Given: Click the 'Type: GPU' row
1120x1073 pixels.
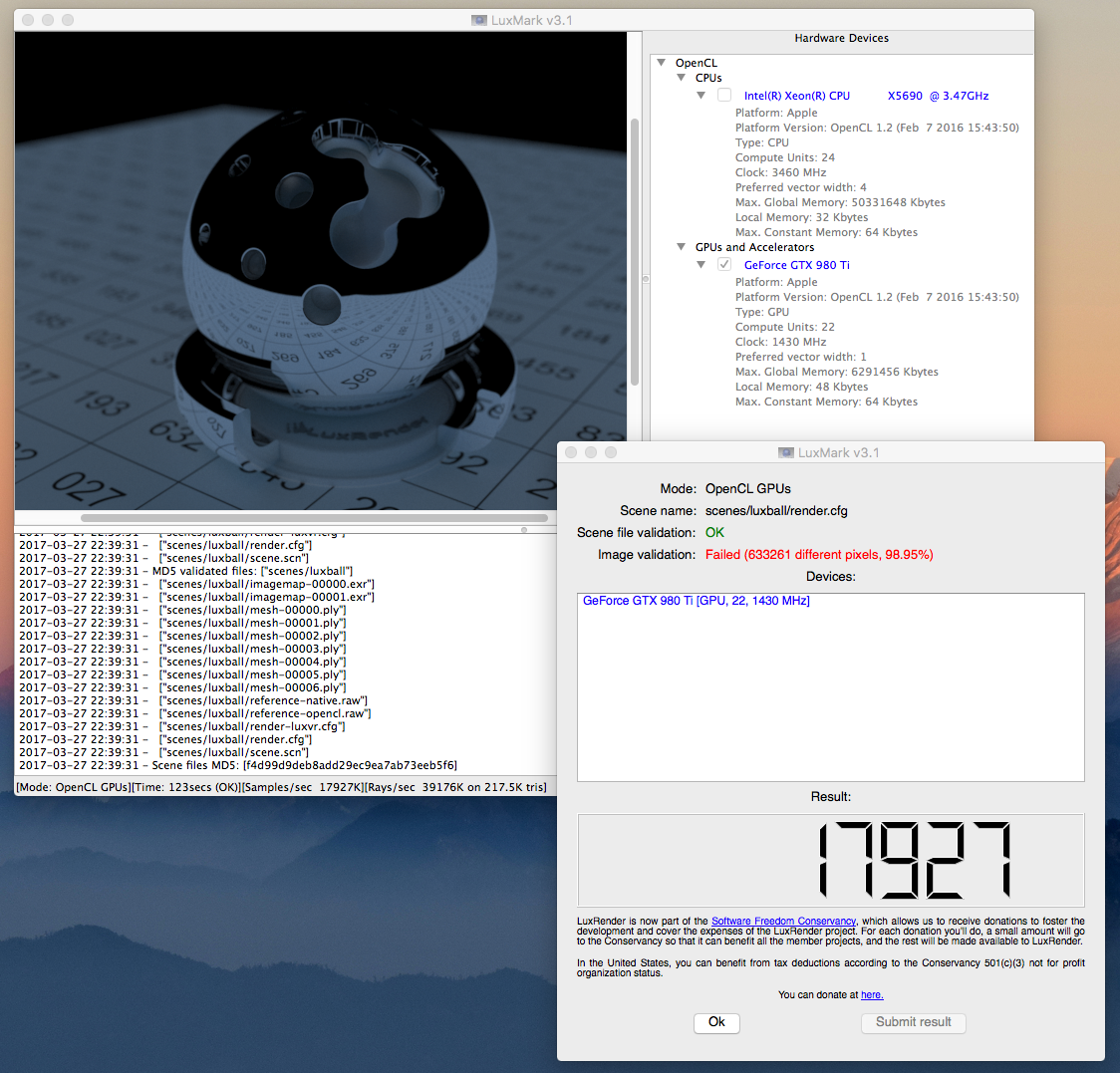Looking at the screenshot, I should tap(762, 312).
